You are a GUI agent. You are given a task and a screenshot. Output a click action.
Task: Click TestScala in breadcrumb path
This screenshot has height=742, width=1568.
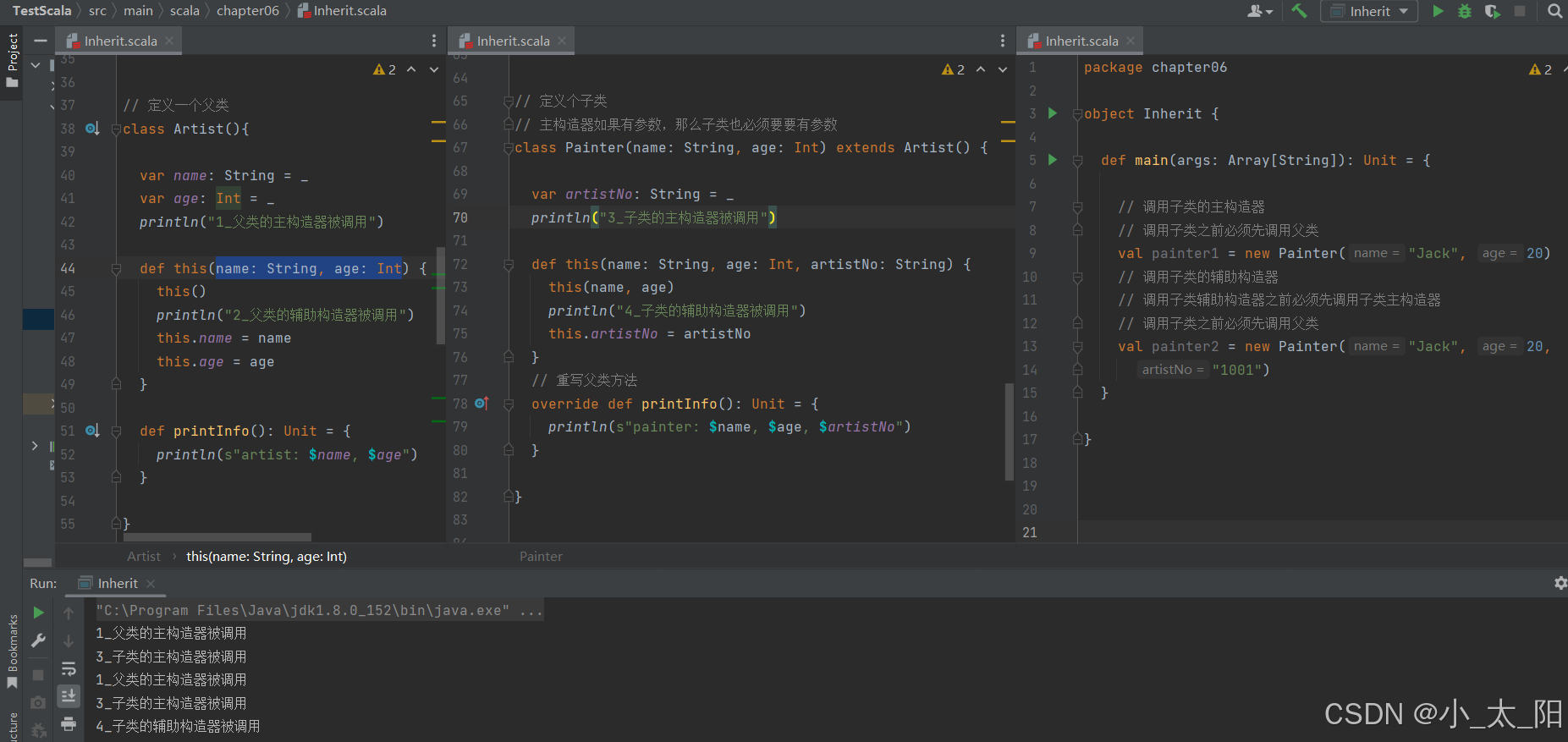pyautogui.click(x=41, y=11)
